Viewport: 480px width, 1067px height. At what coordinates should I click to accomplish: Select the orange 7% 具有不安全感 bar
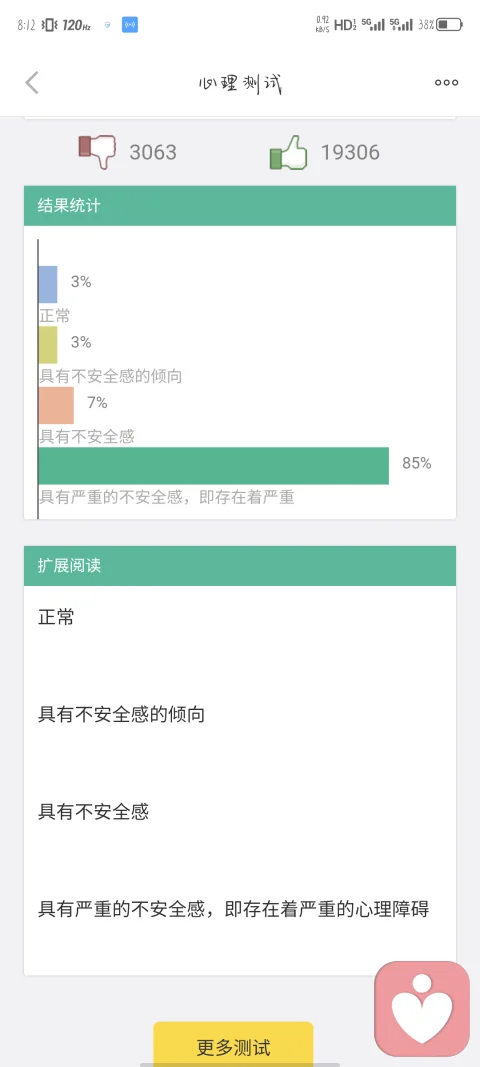tap(56, 405)
